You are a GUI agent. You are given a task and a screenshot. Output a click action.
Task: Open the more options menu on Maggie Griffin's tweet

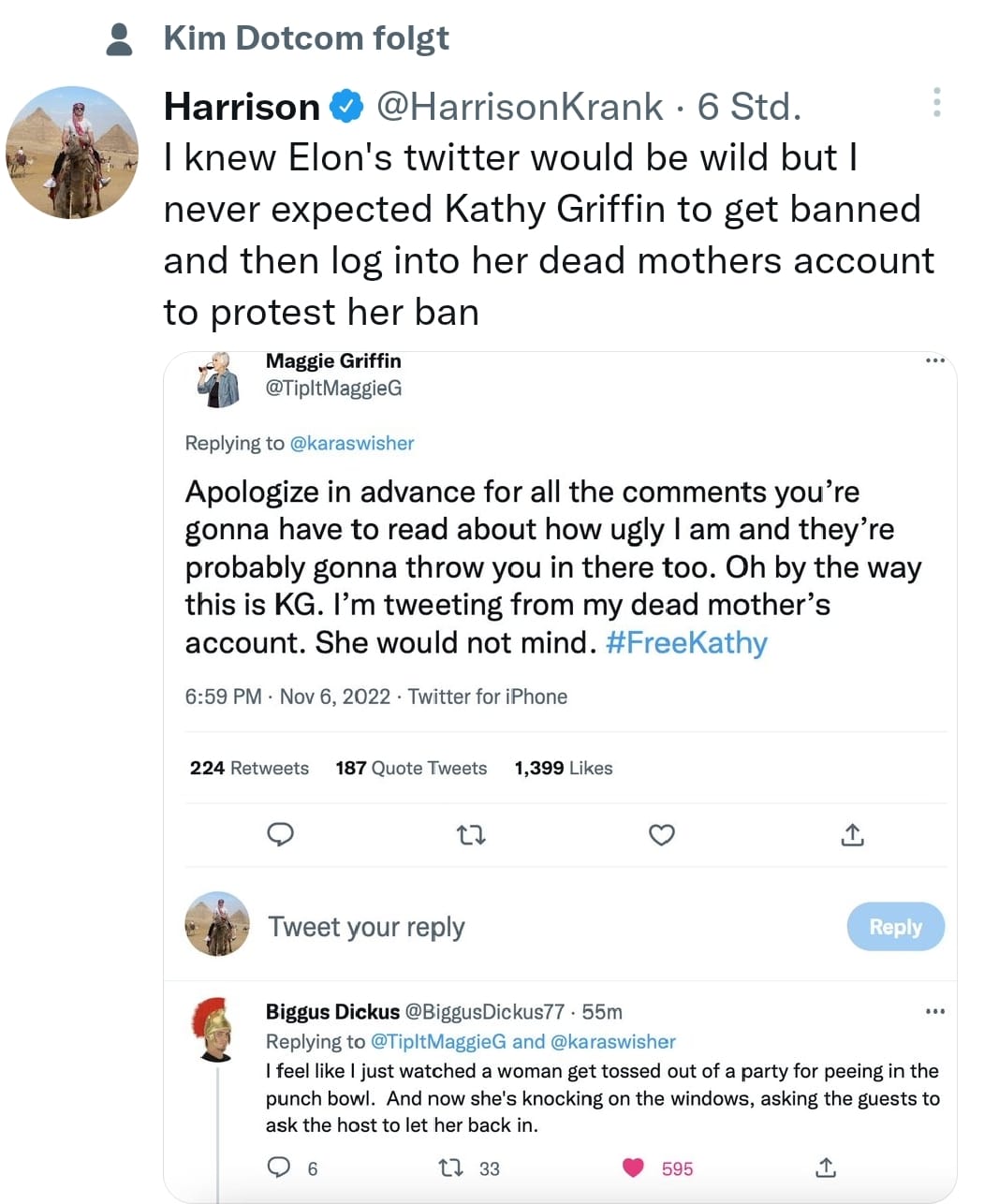point(934,360)
